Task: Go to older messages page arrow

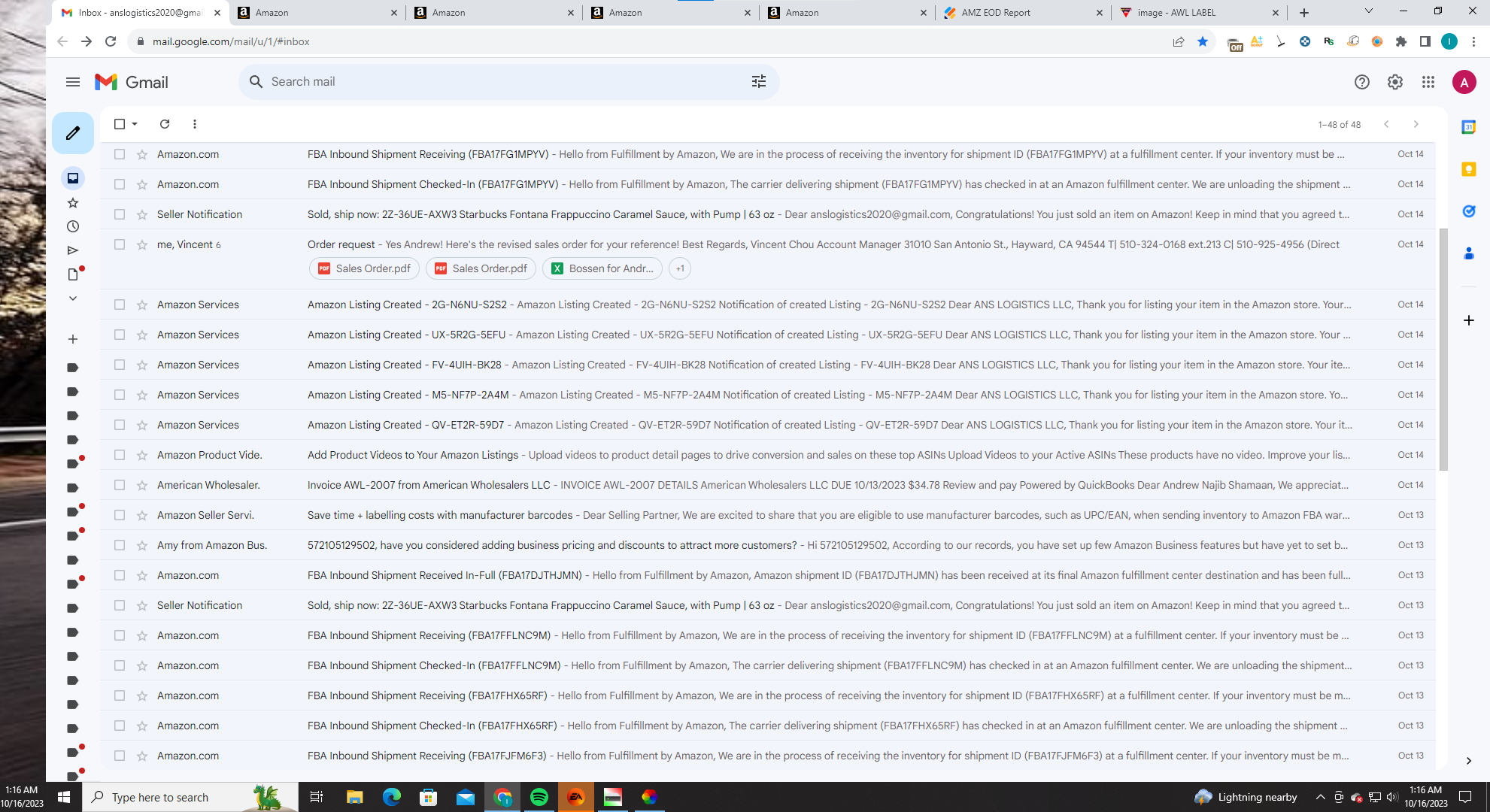Action: tap(1416, 124)
